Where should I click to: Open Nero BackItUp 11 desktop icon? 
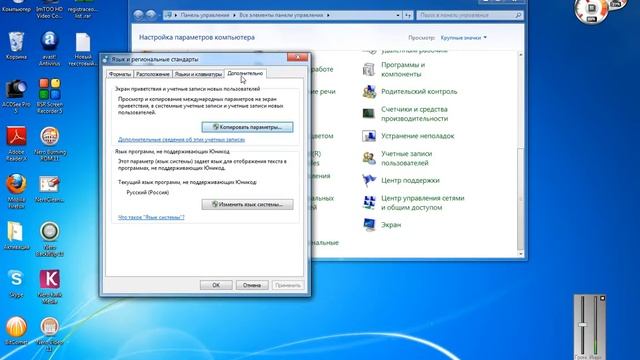click(x=50, y=239)
